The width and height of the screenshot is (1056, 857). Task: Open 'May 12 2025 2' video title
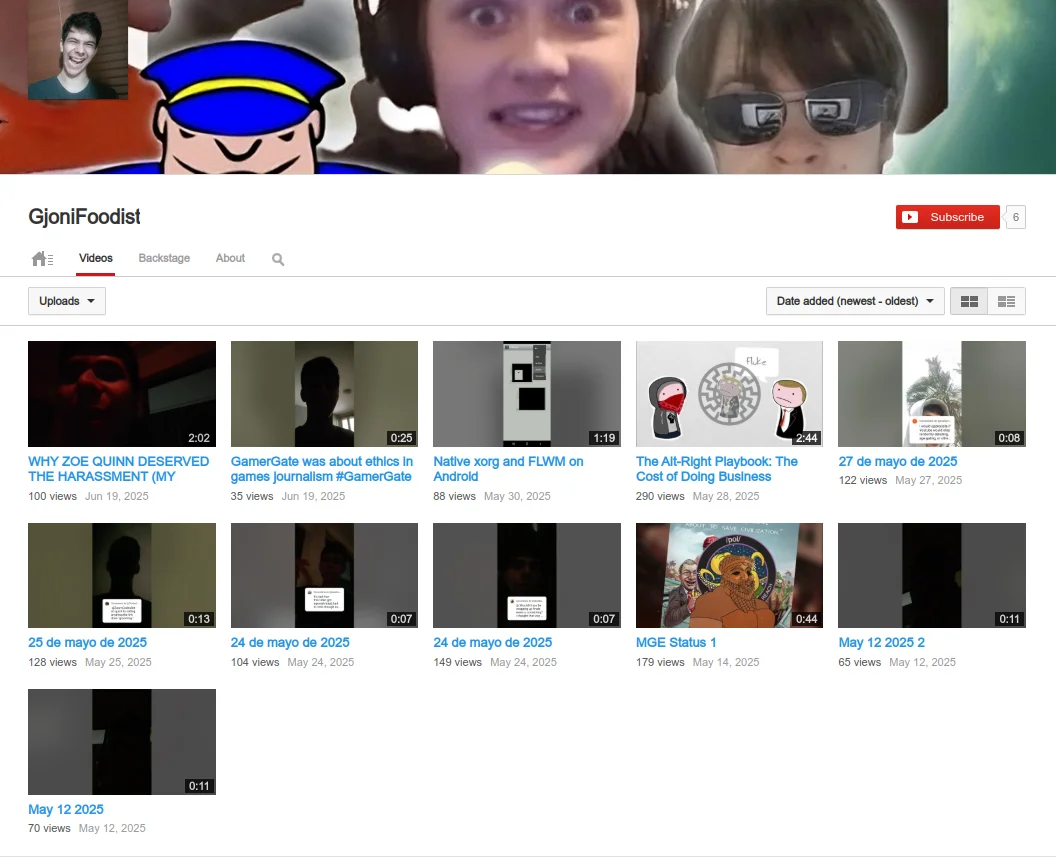click(882, 642)
